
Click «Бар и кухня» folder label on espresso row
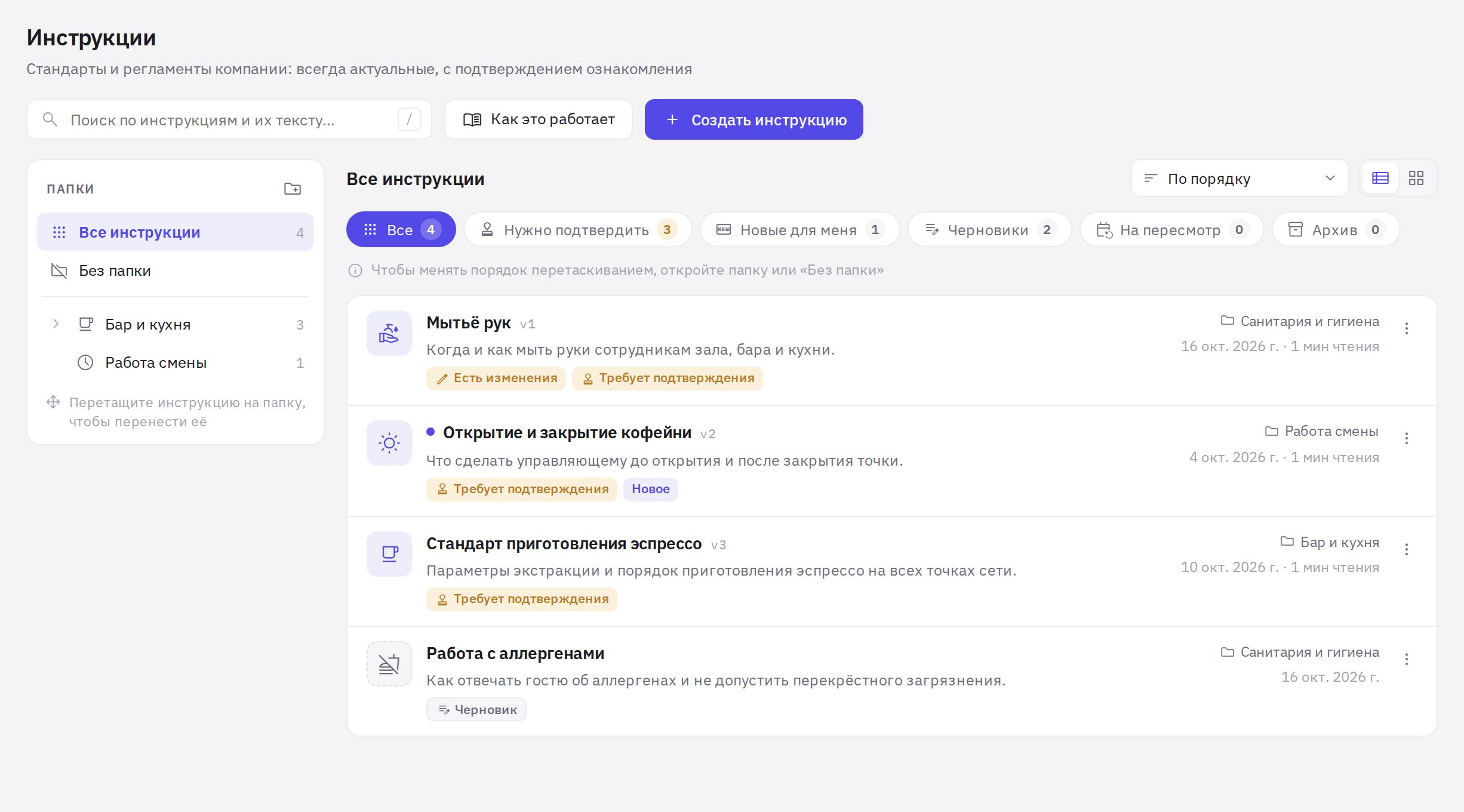click(x=1330, y=542)
